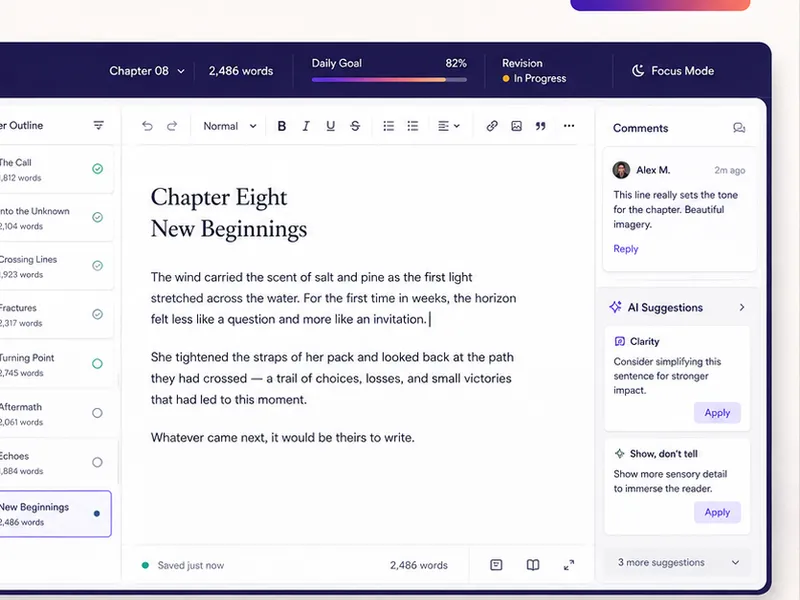Open the reading view book icon
Screen dimensions: 800x600
click(533, 565)
